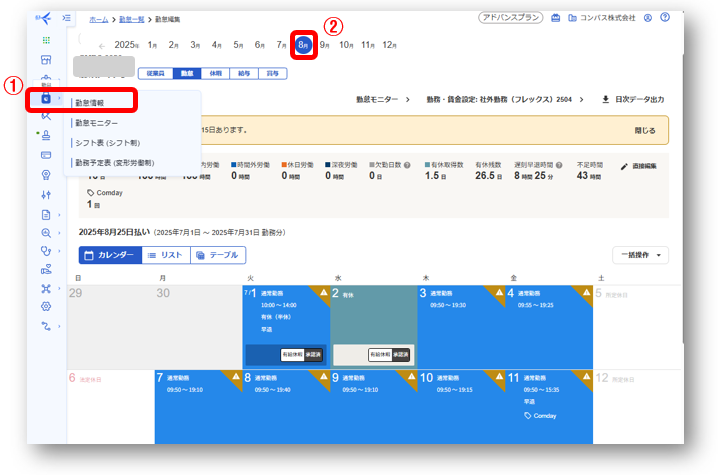
Task: Click the lightbulb icon in sidebar
Action: pyautogui.click(x=46, y=174)
